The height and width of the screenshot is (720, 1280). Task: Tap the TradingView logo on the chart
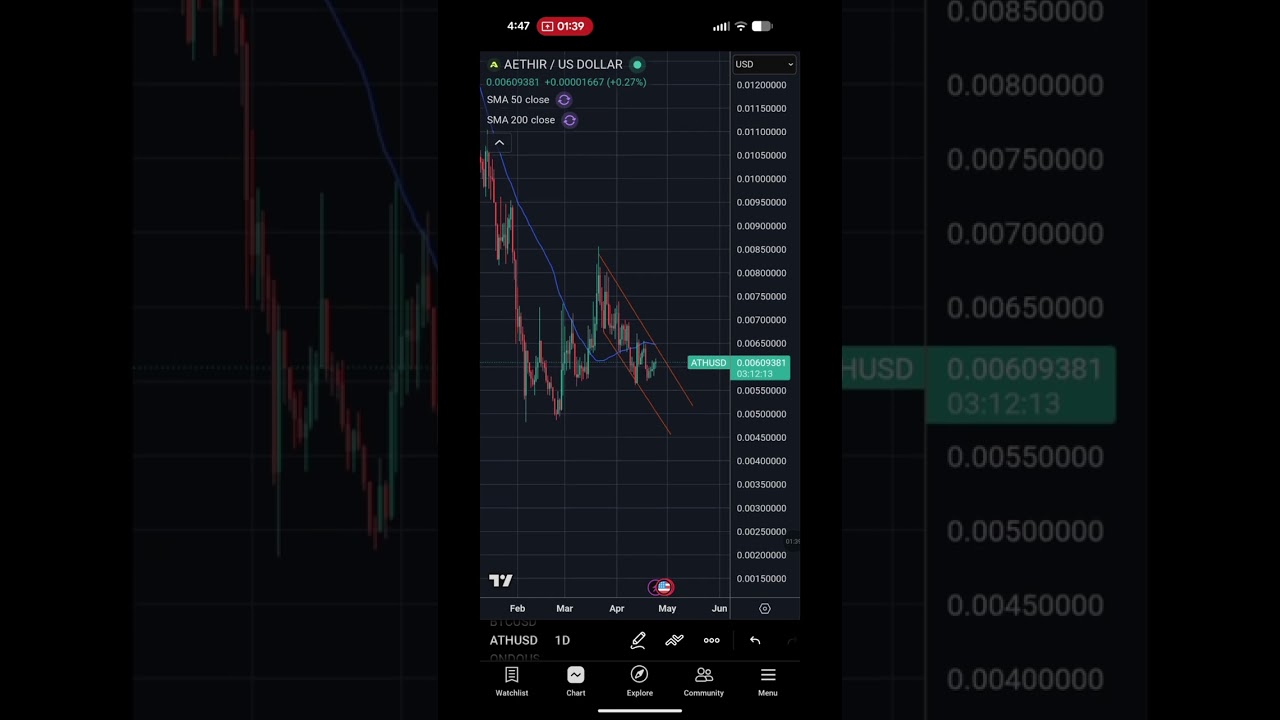pyautogui.click(x=501, y=580)
